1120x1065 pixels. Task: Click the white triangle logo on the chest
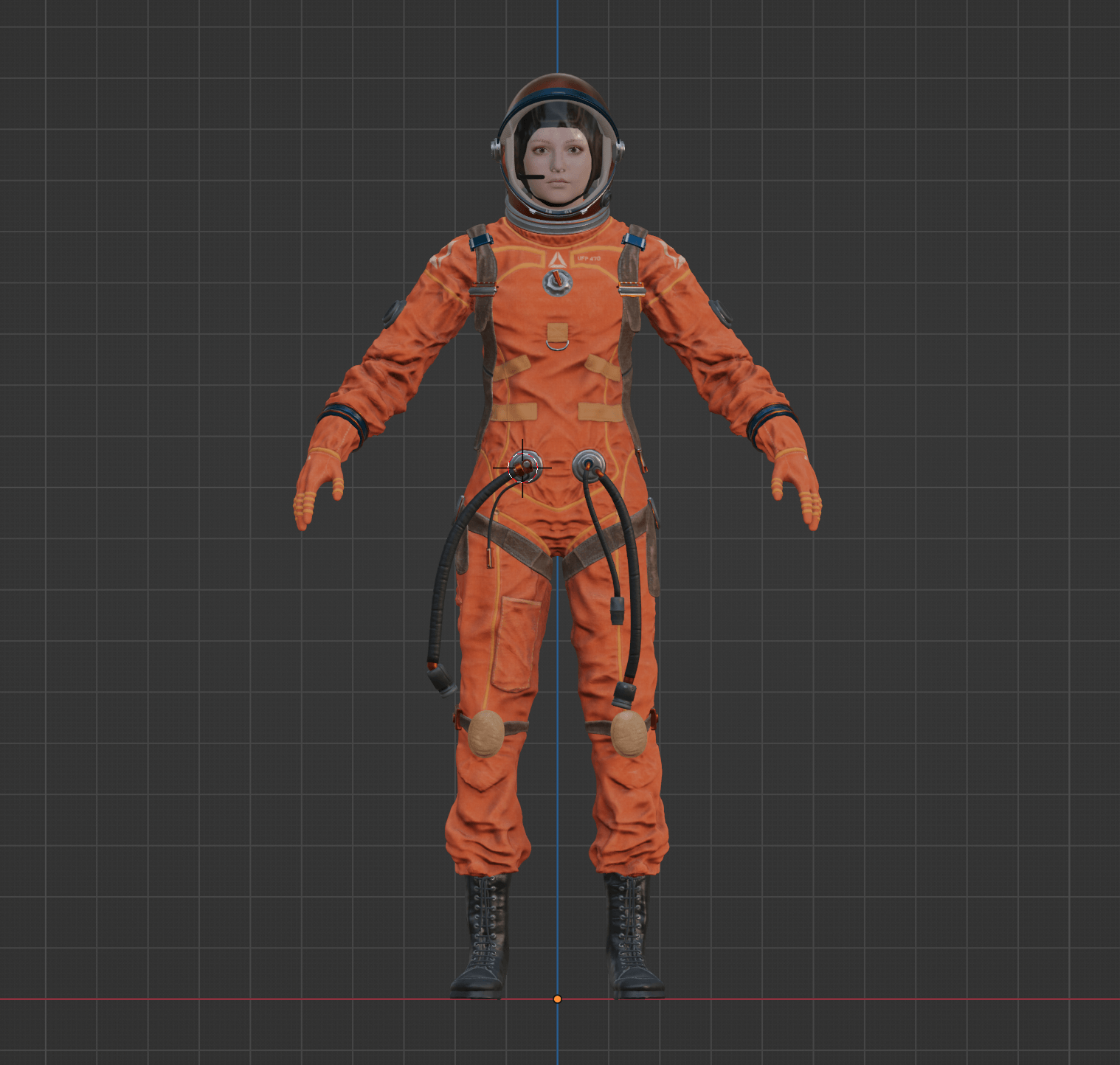(556, 259)
